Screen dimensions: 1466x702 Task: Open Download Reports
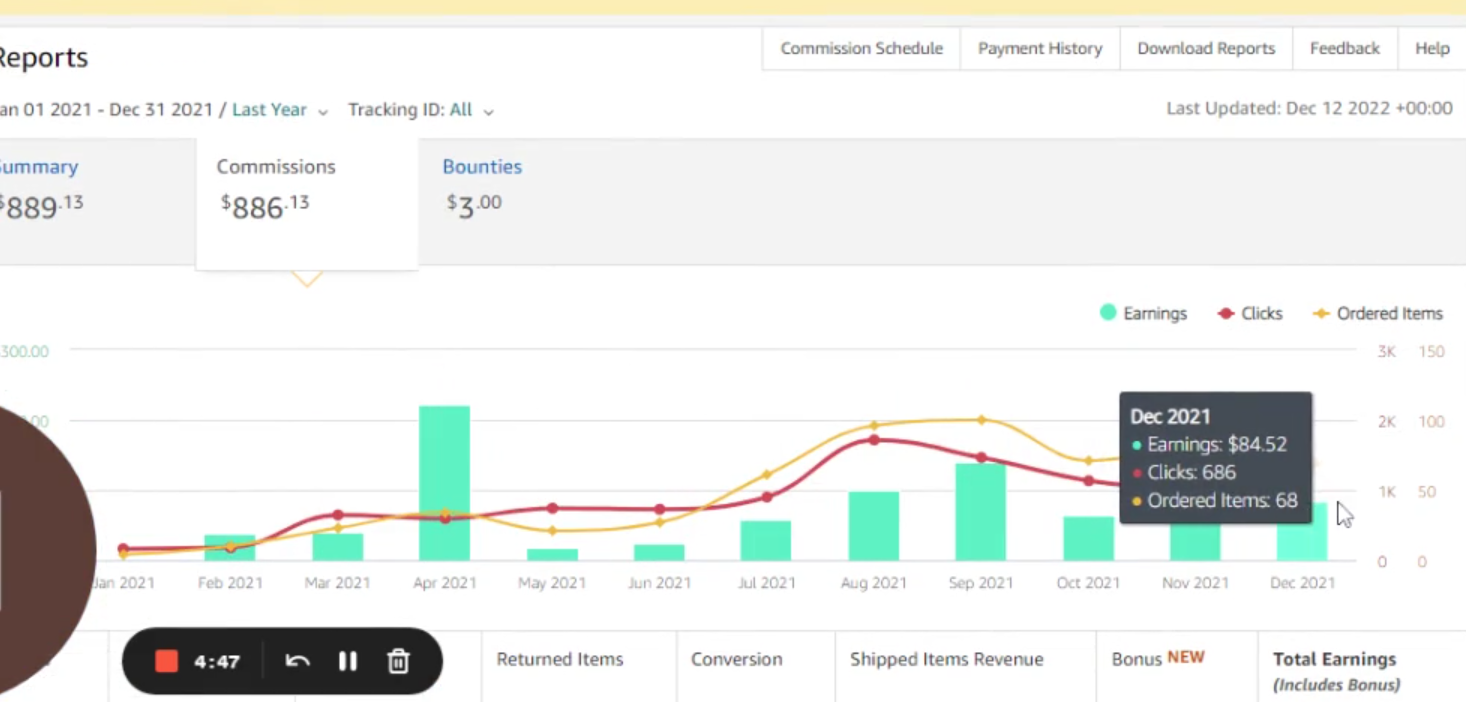1206,48
